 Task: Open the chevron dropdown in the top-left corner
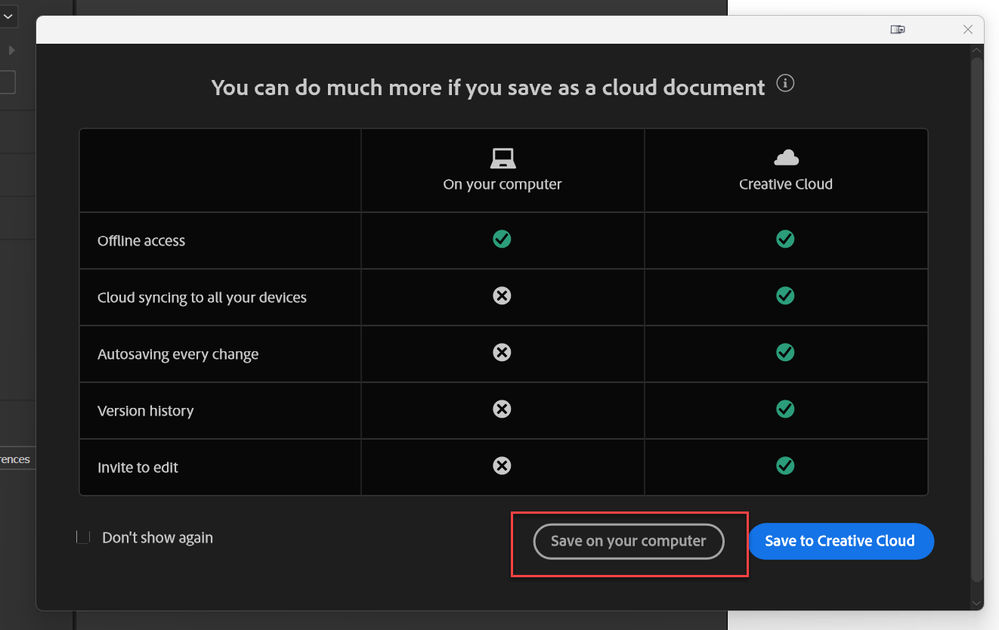[9, 15]
